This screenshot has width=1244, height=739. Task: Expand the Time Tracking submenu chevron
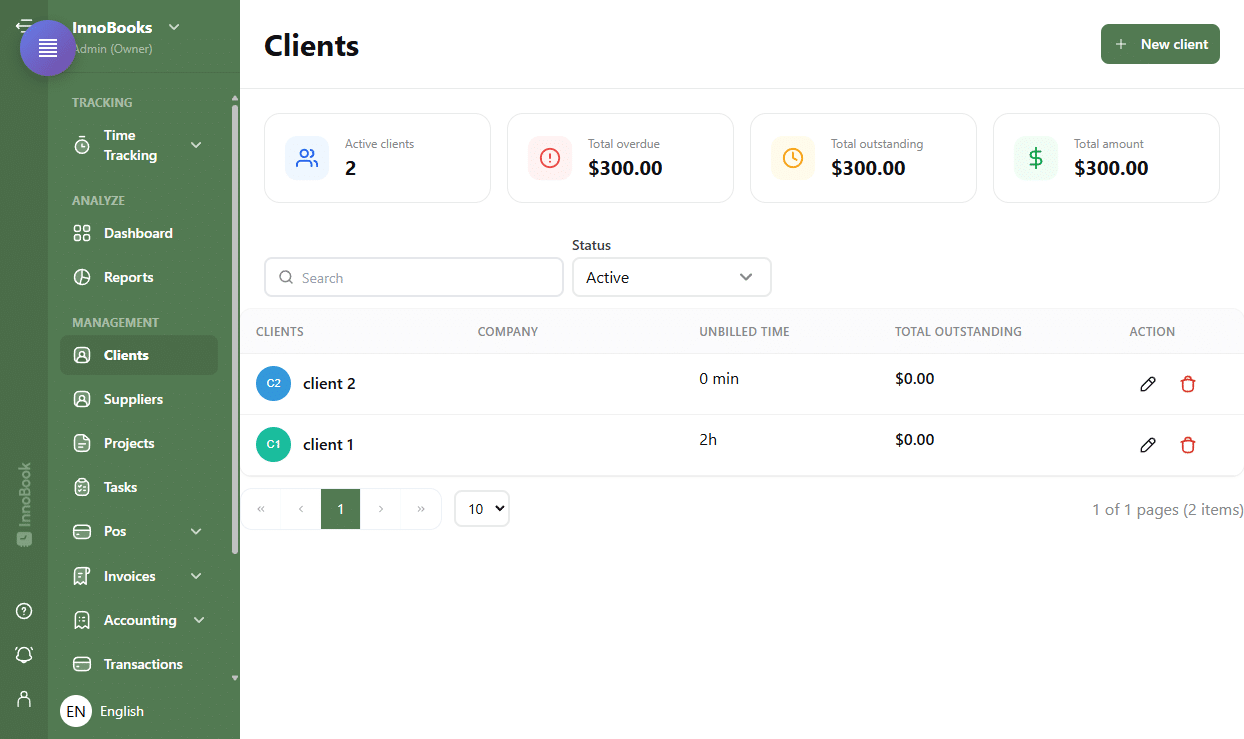click(x=196, y=145)
